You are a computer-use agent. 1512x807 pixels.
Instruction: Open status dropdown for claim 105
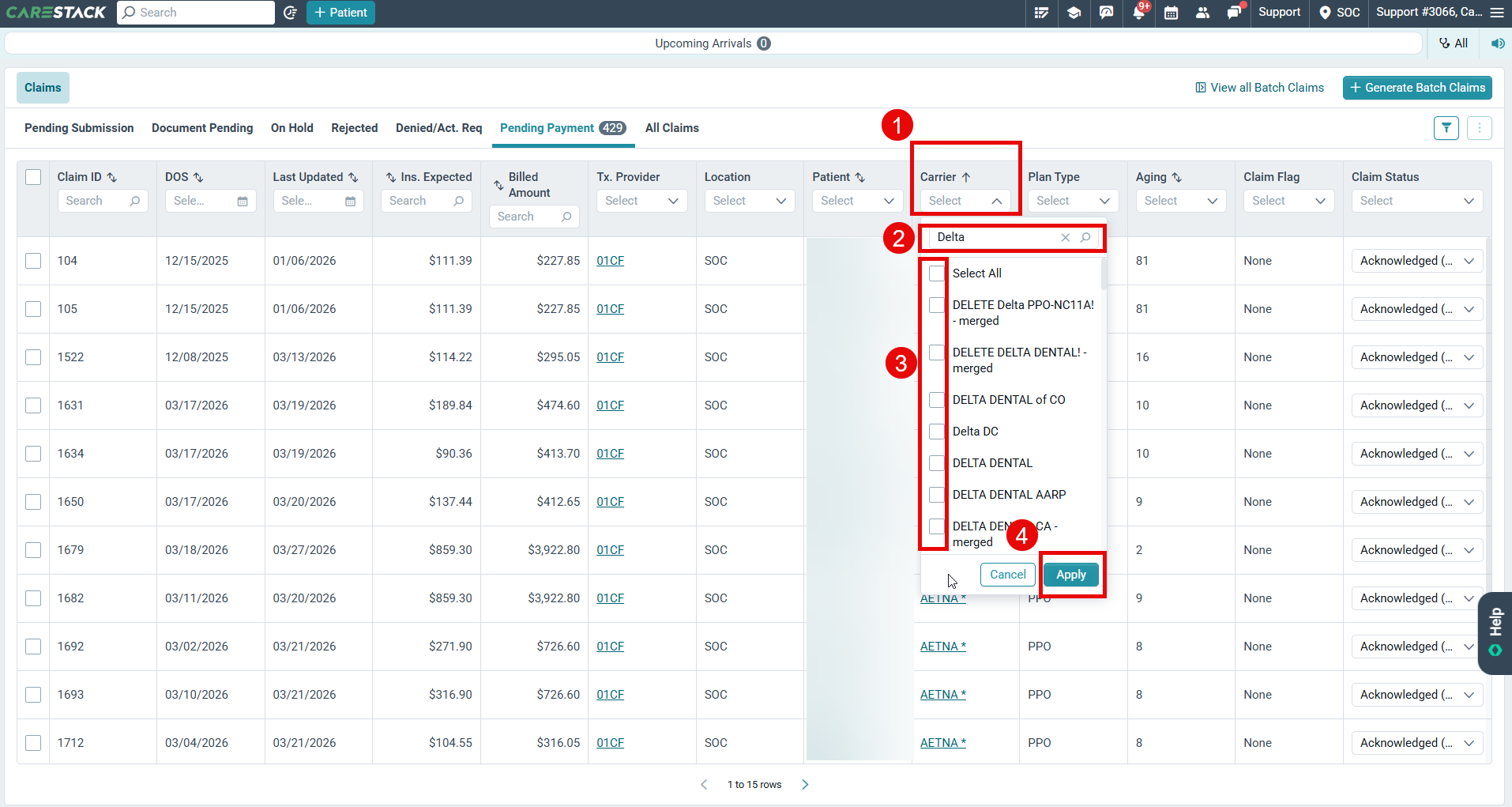coord(1417,309)
